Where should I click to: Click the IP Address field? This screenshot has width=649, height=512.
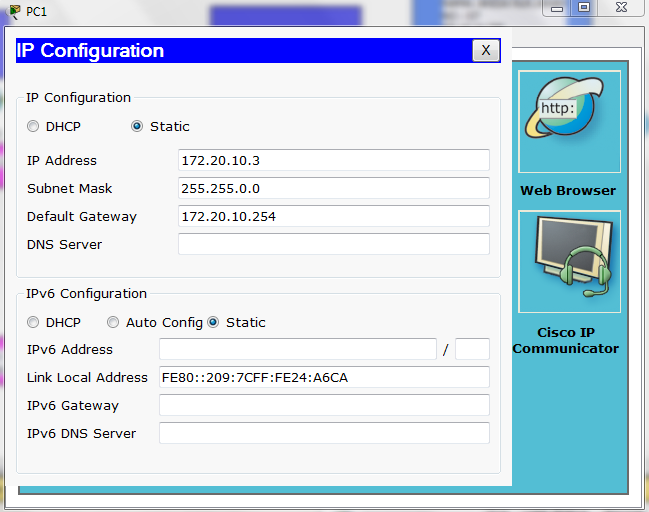click(x=334, y=160)
